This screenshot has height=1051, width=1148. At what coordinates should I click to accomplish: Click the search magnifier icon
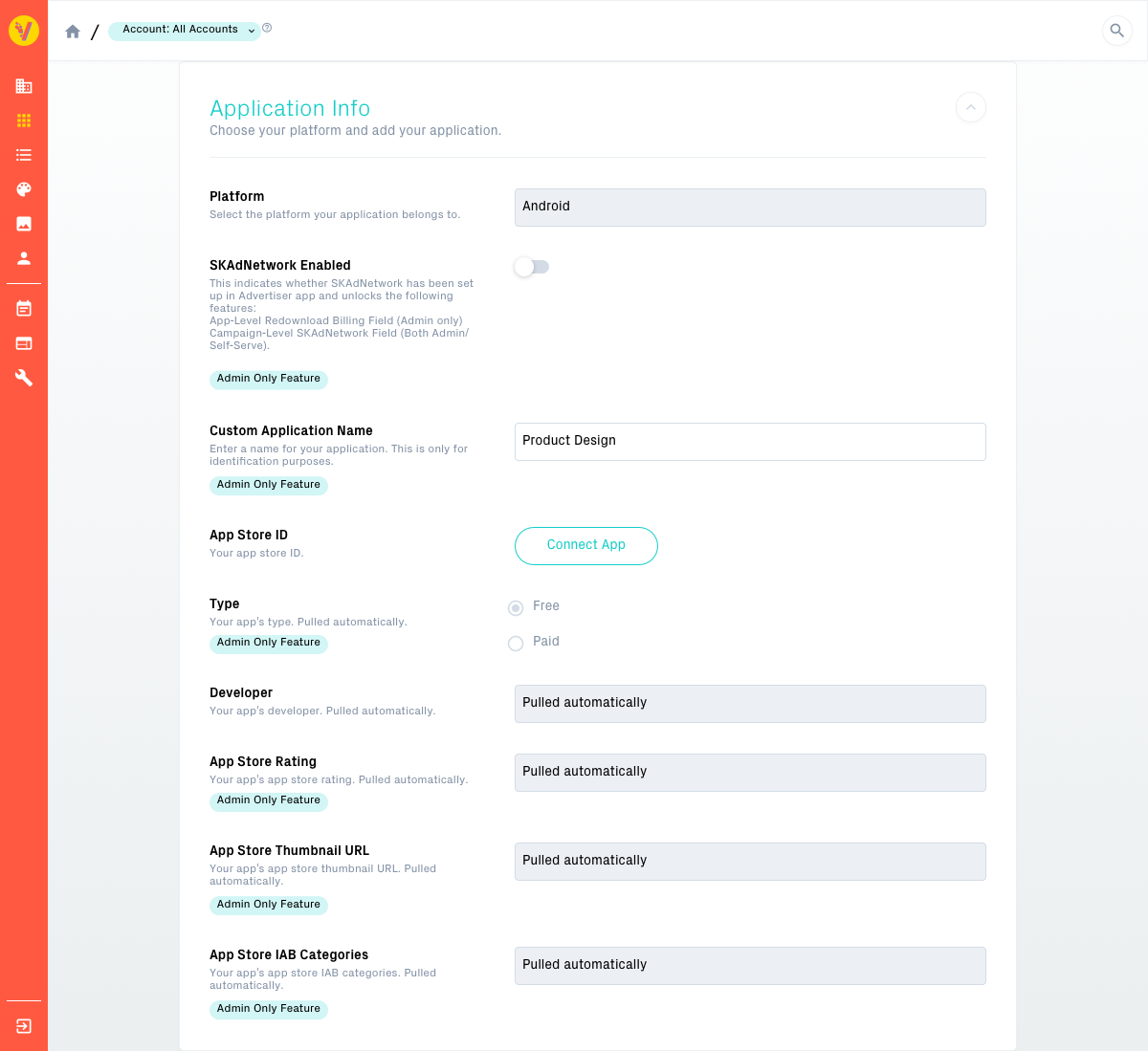coord(1116,31)
